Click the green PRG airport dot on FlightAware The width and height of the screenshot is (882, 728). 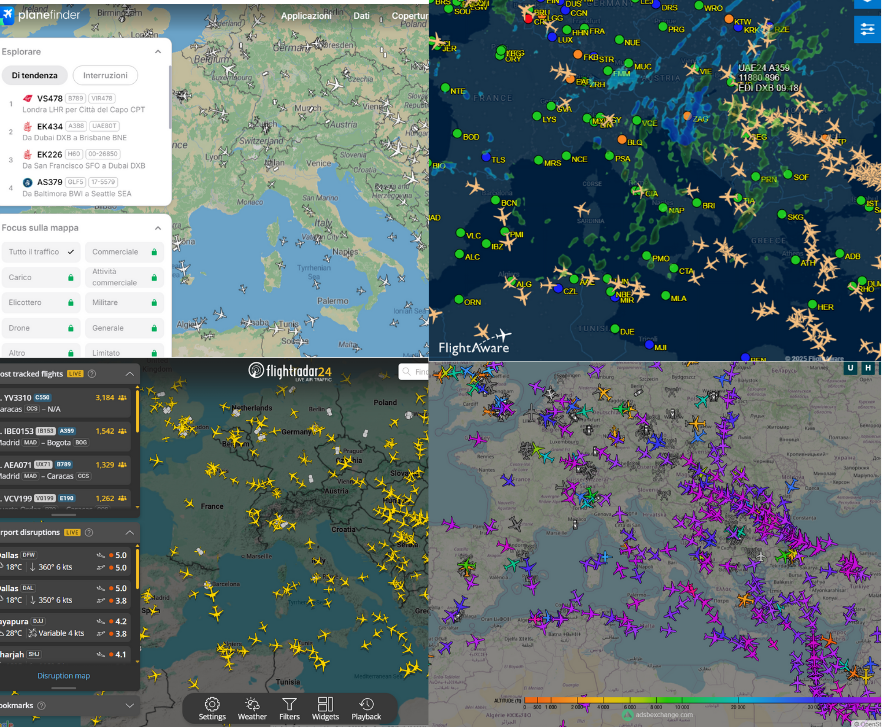663,26
